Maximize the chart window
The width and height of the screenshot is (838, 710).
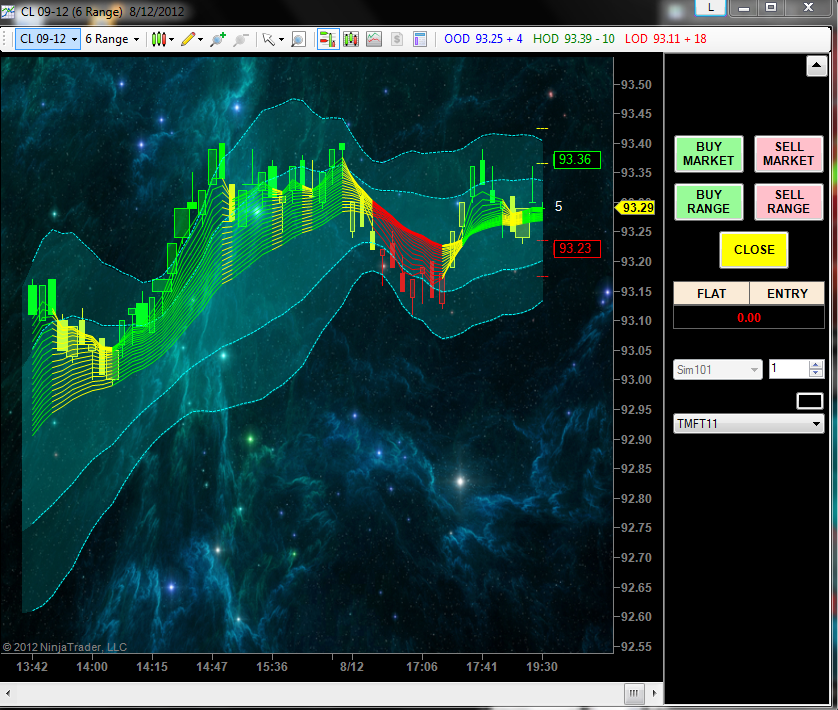pos(771,7)
